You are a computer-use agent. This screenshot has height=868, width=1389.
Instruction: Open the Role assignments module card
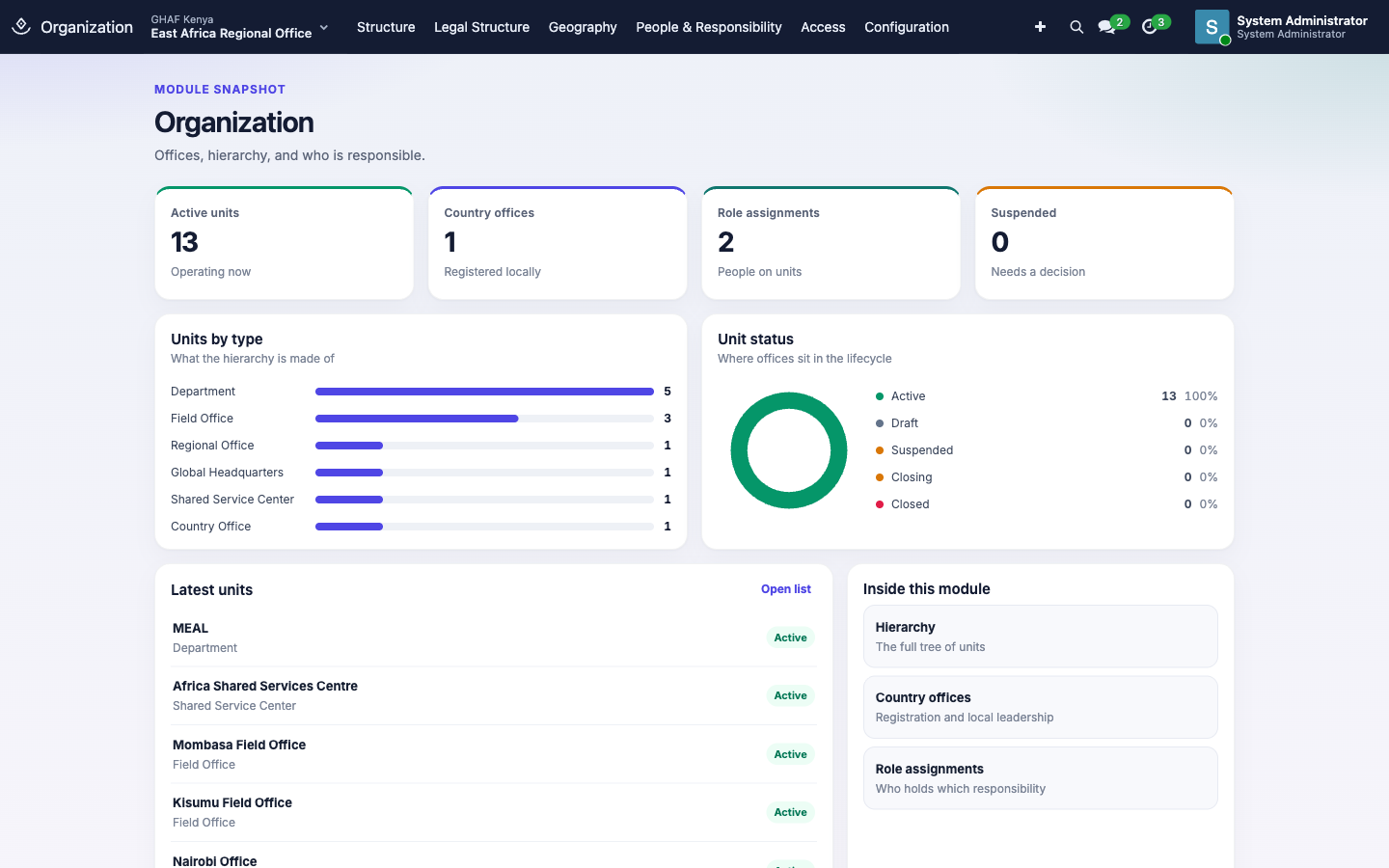(1040, 778)
